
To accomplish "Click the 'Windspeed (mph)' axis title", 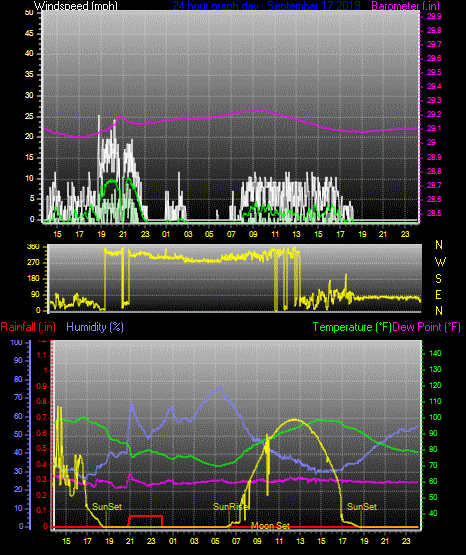I will click(x=76, y=5).
